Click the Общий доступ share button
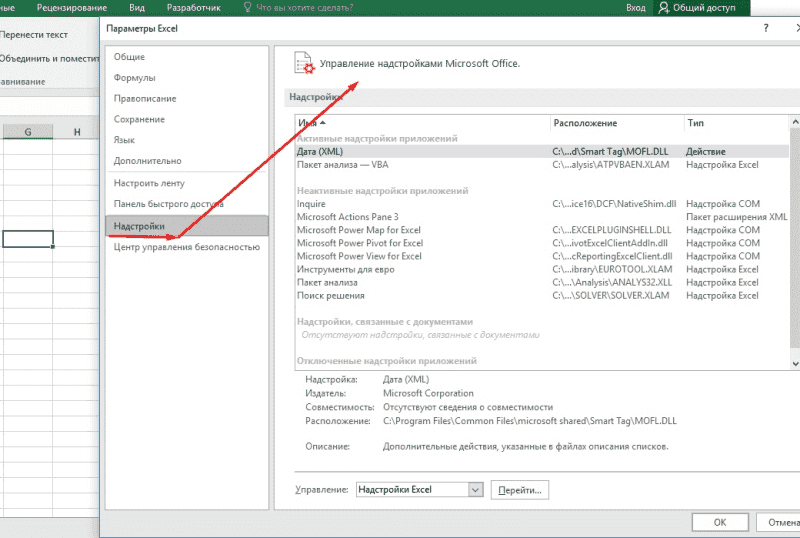The image size is (800, 538). tap(704, 8)
